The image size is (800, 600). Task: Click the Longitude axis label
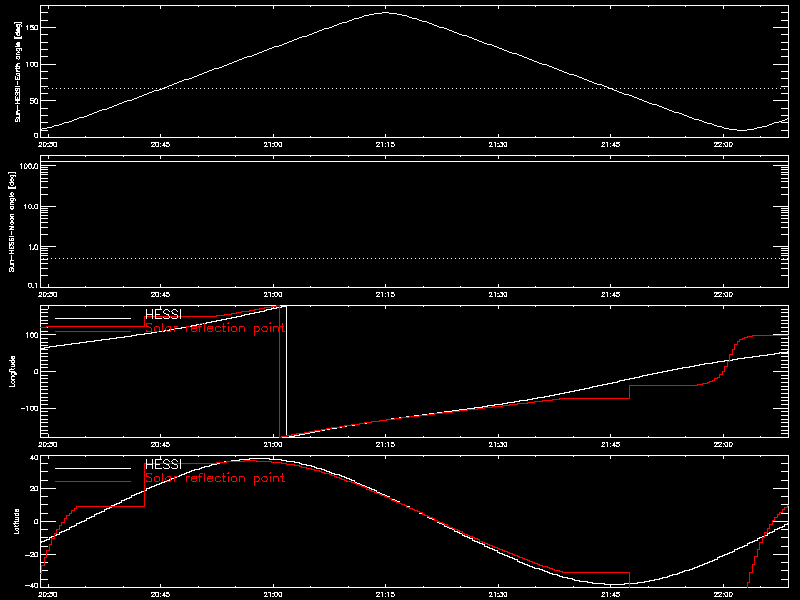tap(12, 371)
